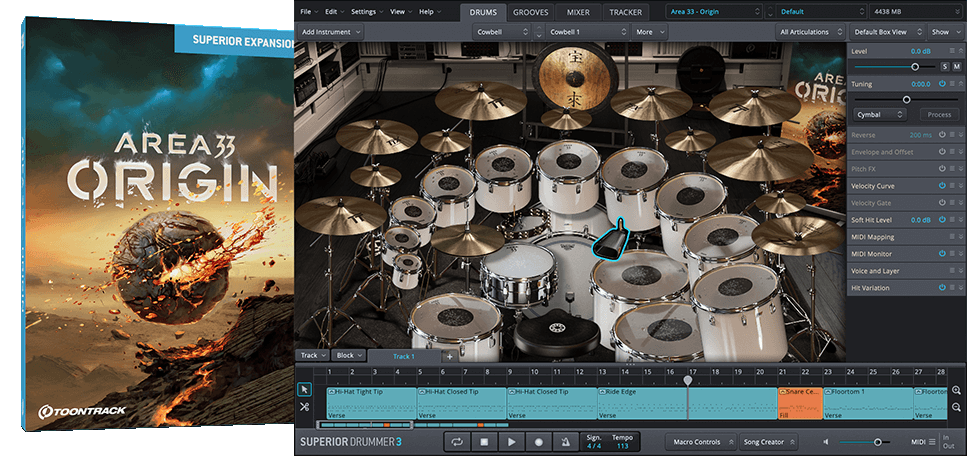Open the MIDI In/Out menu icon
The height and width of the screenshot is (457, 979).
[x=932, y=441]
